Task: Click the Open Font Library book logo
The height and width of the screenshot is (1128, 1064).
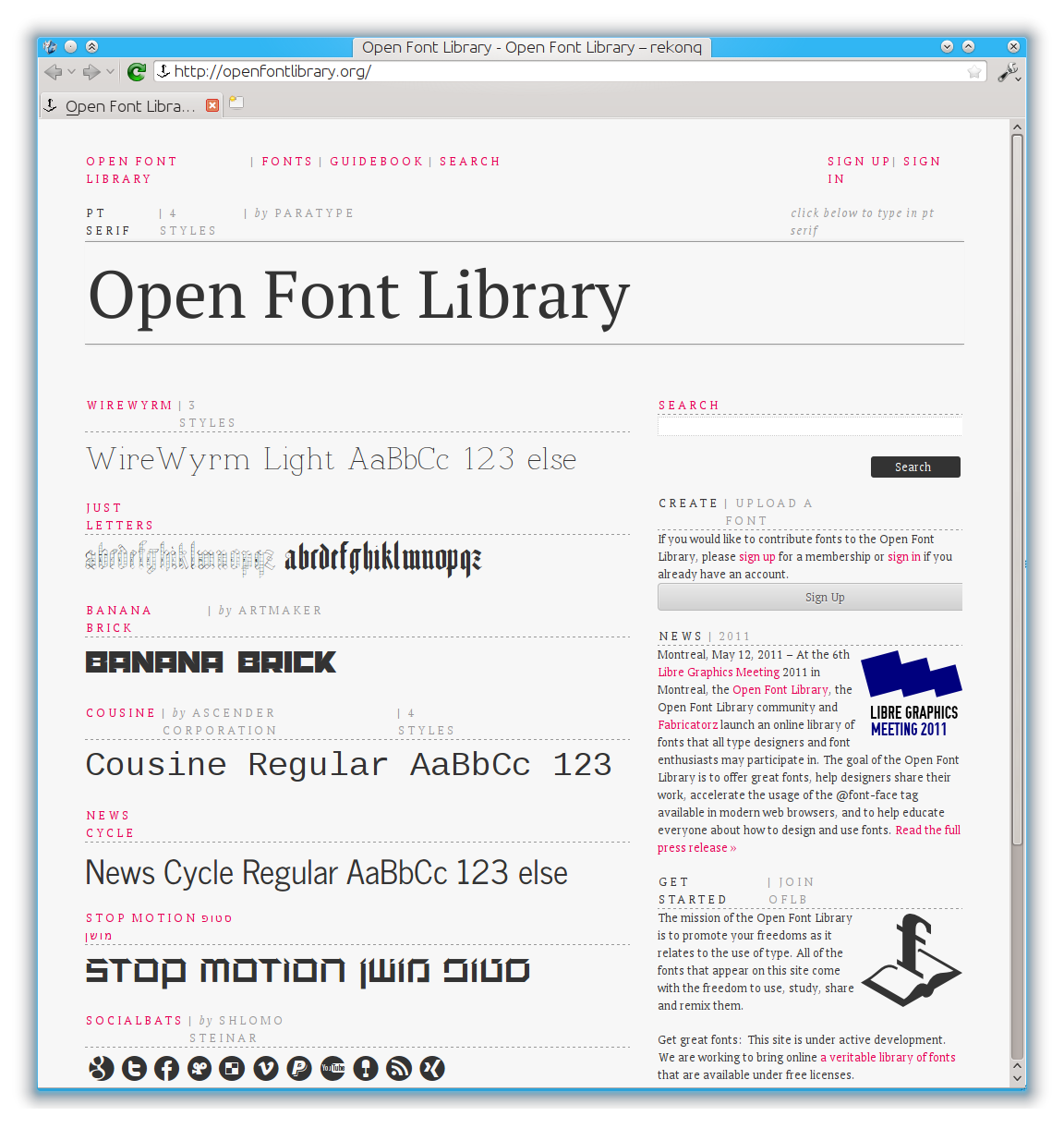Action: click(x=912, y=960)
